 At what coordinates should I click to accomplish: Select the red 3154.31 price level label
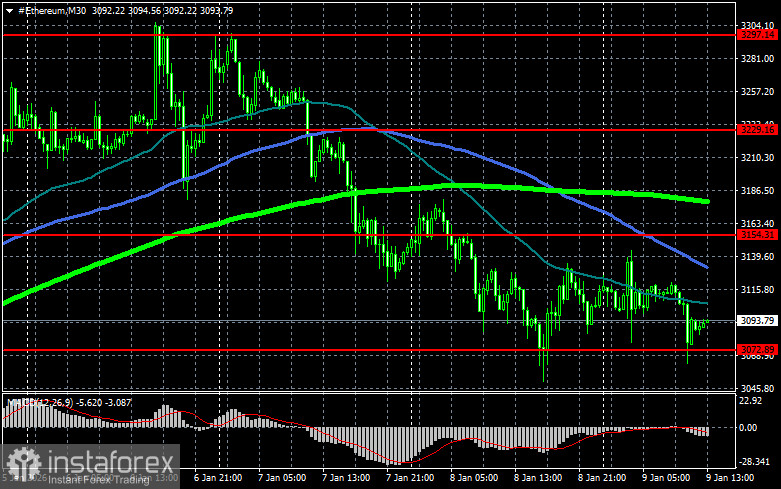pos(757,235)
